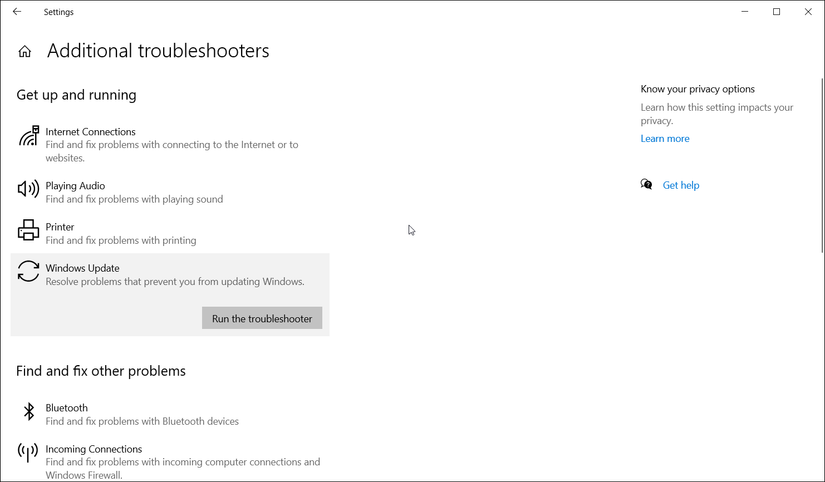Click the Windows Update refresh arrows icon
The width and height of the screenshot is (825, 482).
point(28,272)
